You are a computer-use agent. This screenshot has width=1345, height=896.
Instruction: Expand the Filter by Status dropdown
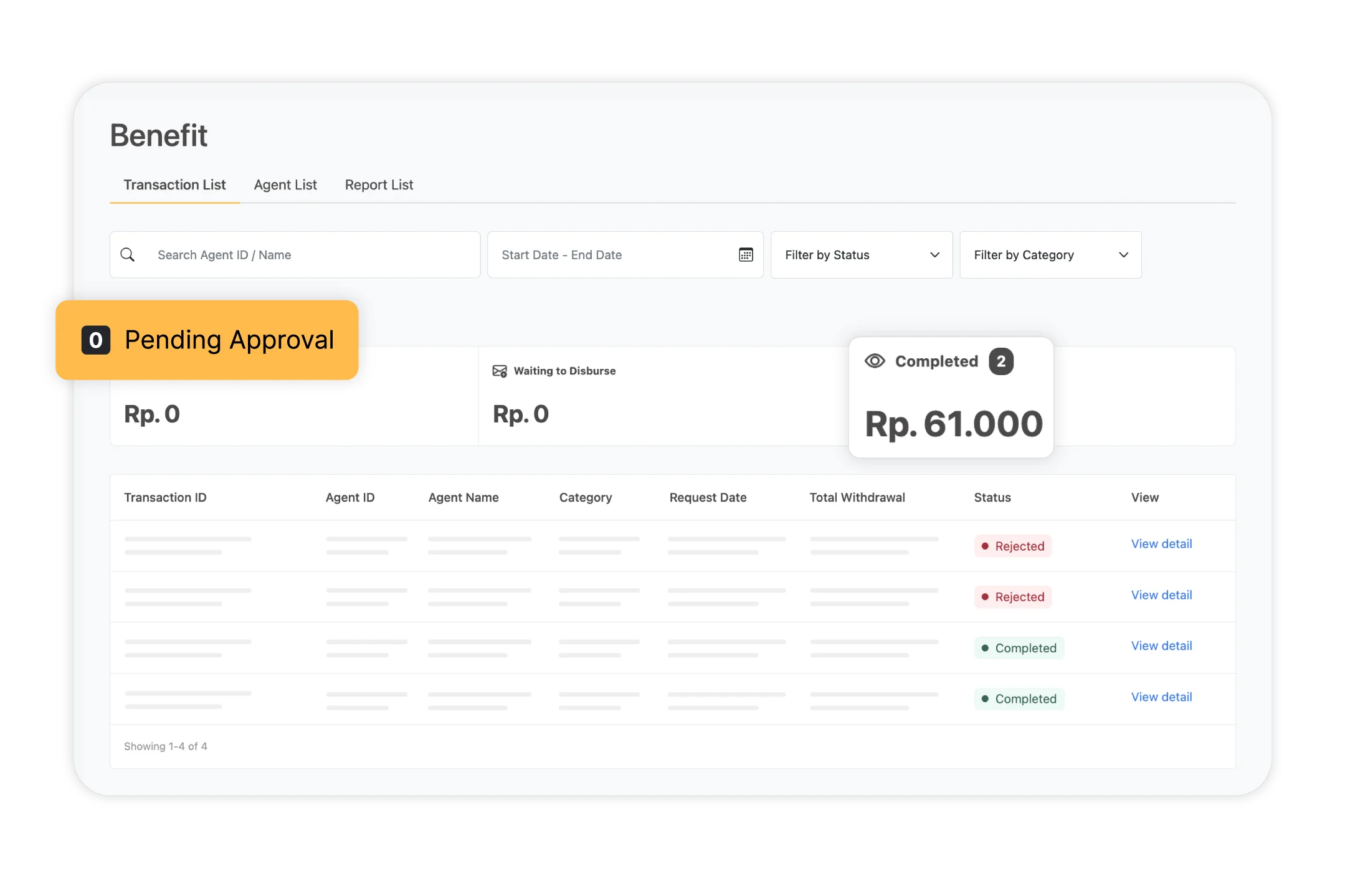point(862,255)
